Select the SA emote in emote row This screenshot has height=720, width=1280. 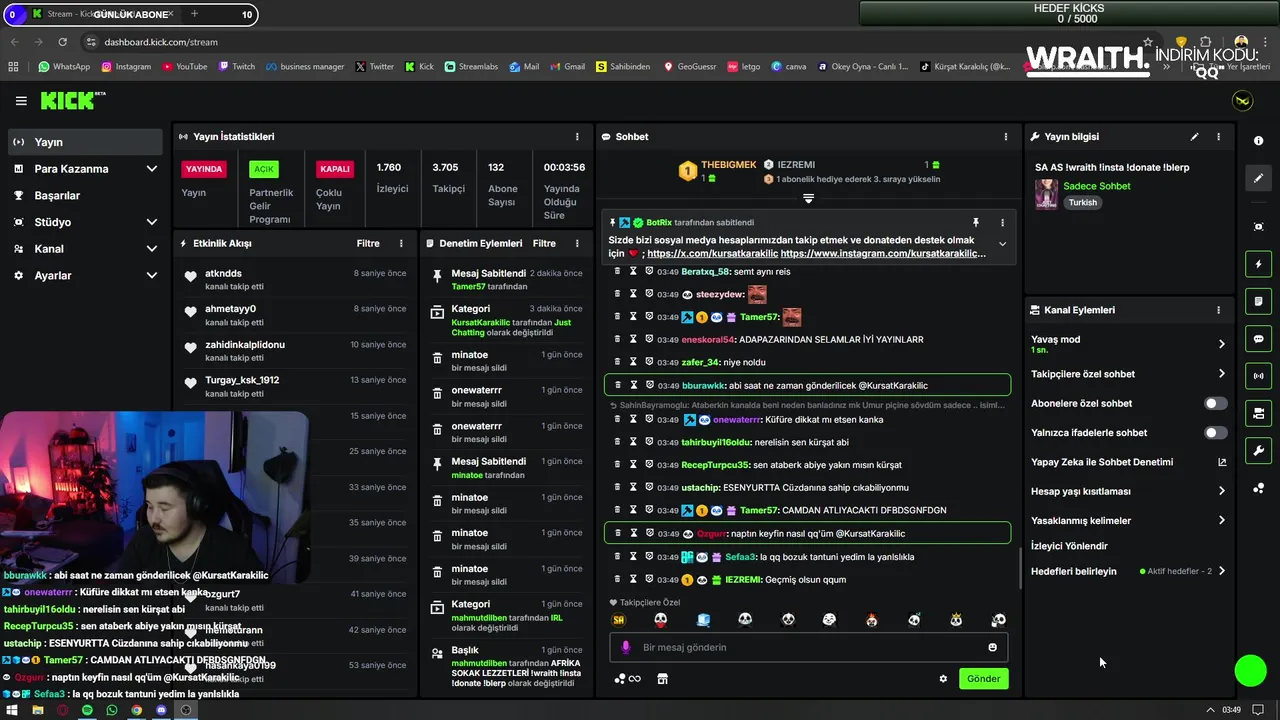click(618, 620)
